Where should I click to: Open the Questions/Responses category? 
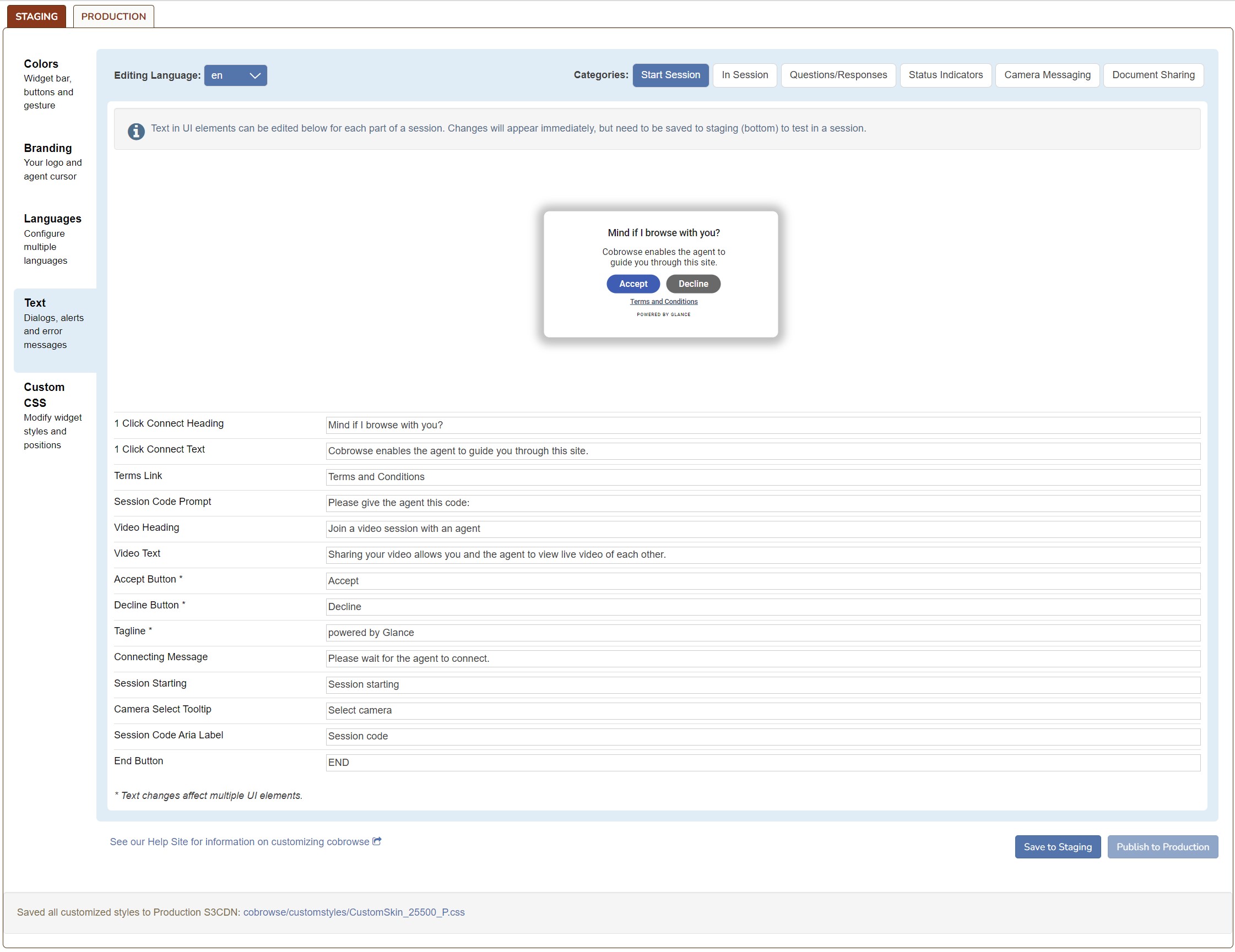837,75
